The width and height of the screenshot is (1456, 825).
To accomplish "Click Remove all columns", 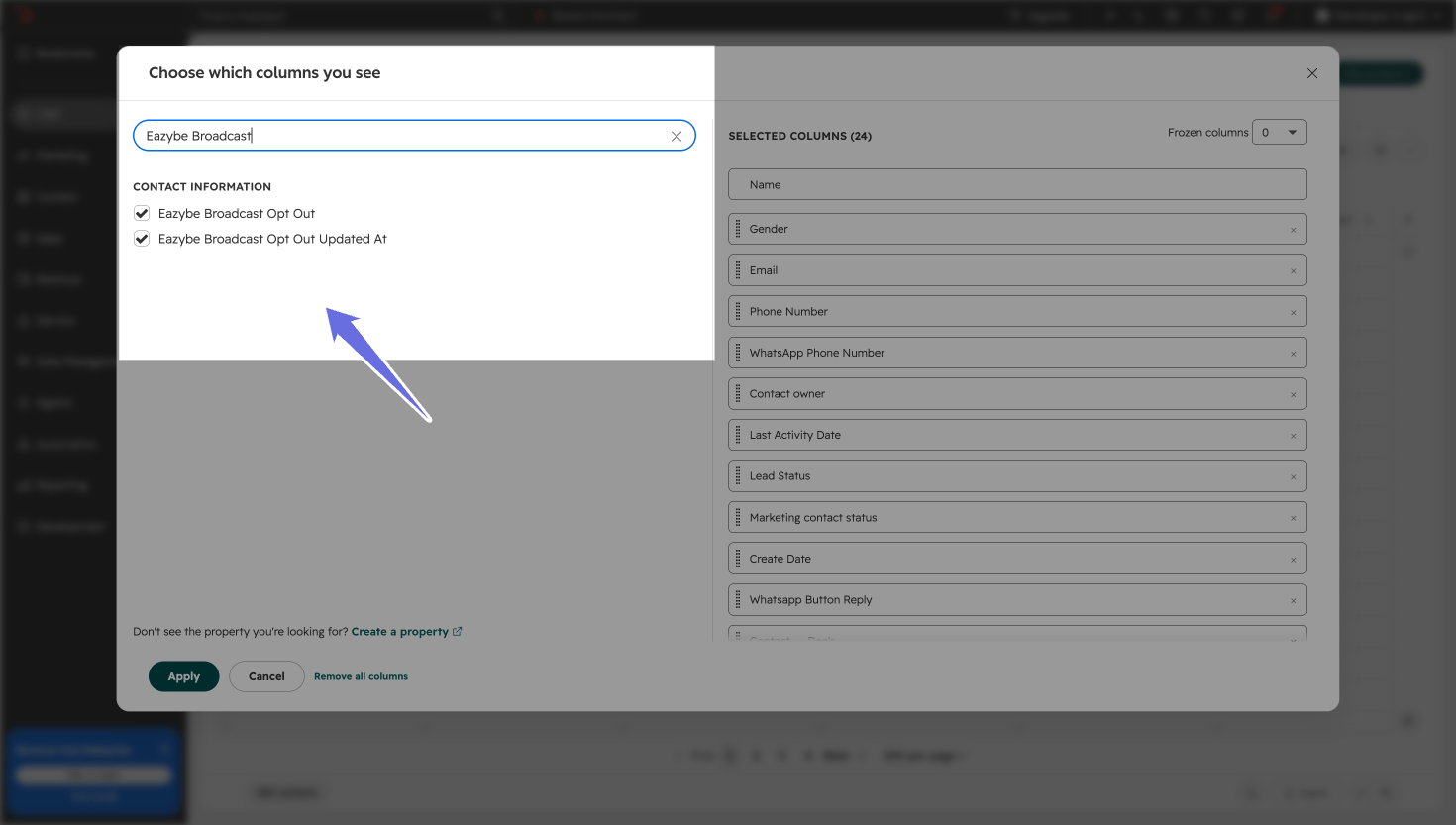I will [x=361, y=676].
